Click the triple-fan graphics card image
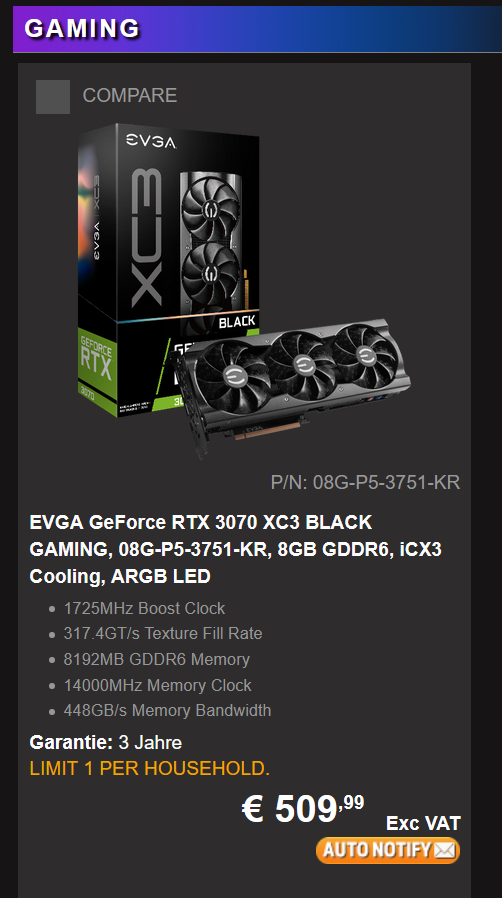Image resolution: width=502 pixels, height=898 pixels. click(291, 383)
